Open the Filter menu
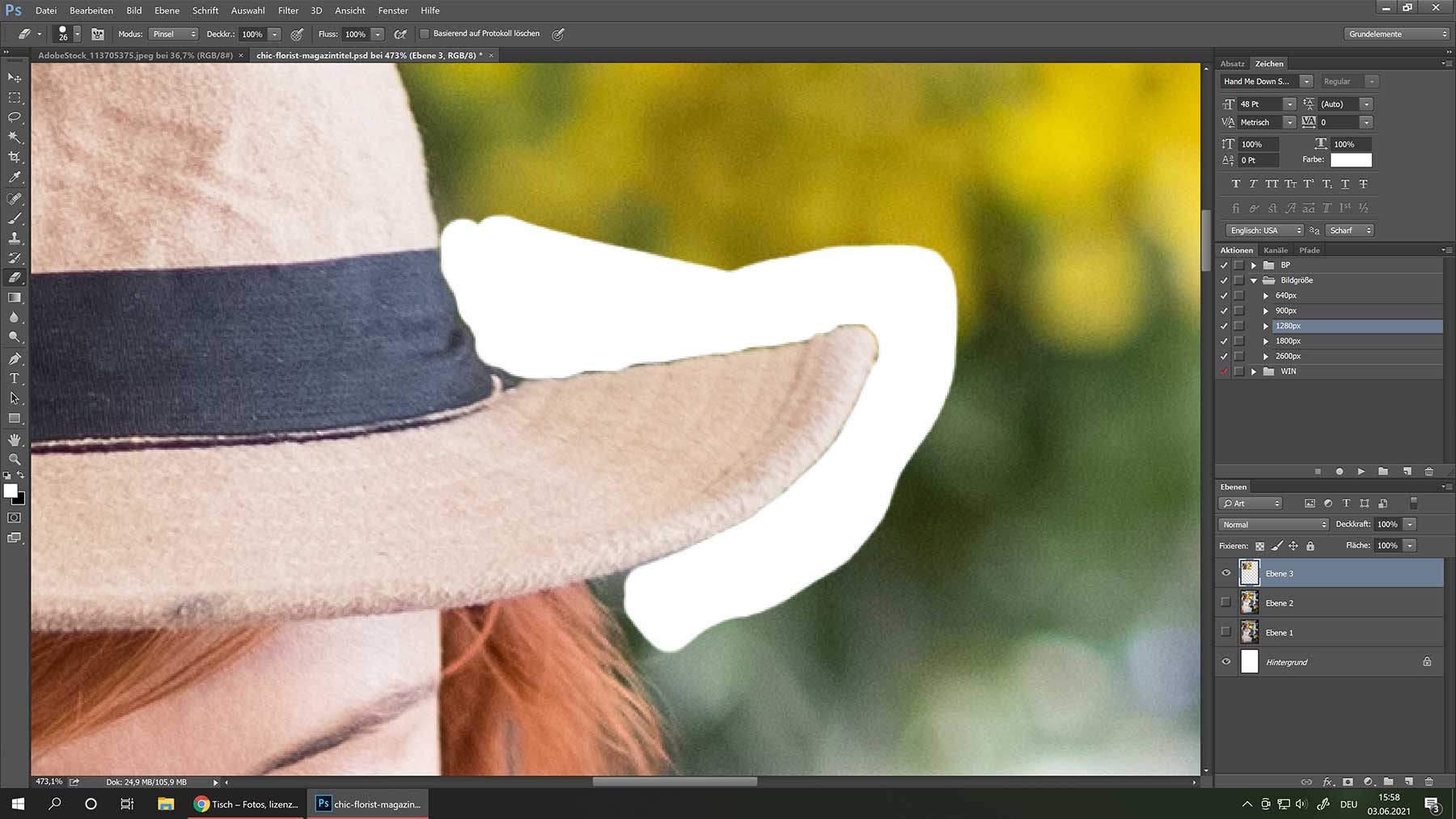 pyautogui.click(x=288, y=11)
